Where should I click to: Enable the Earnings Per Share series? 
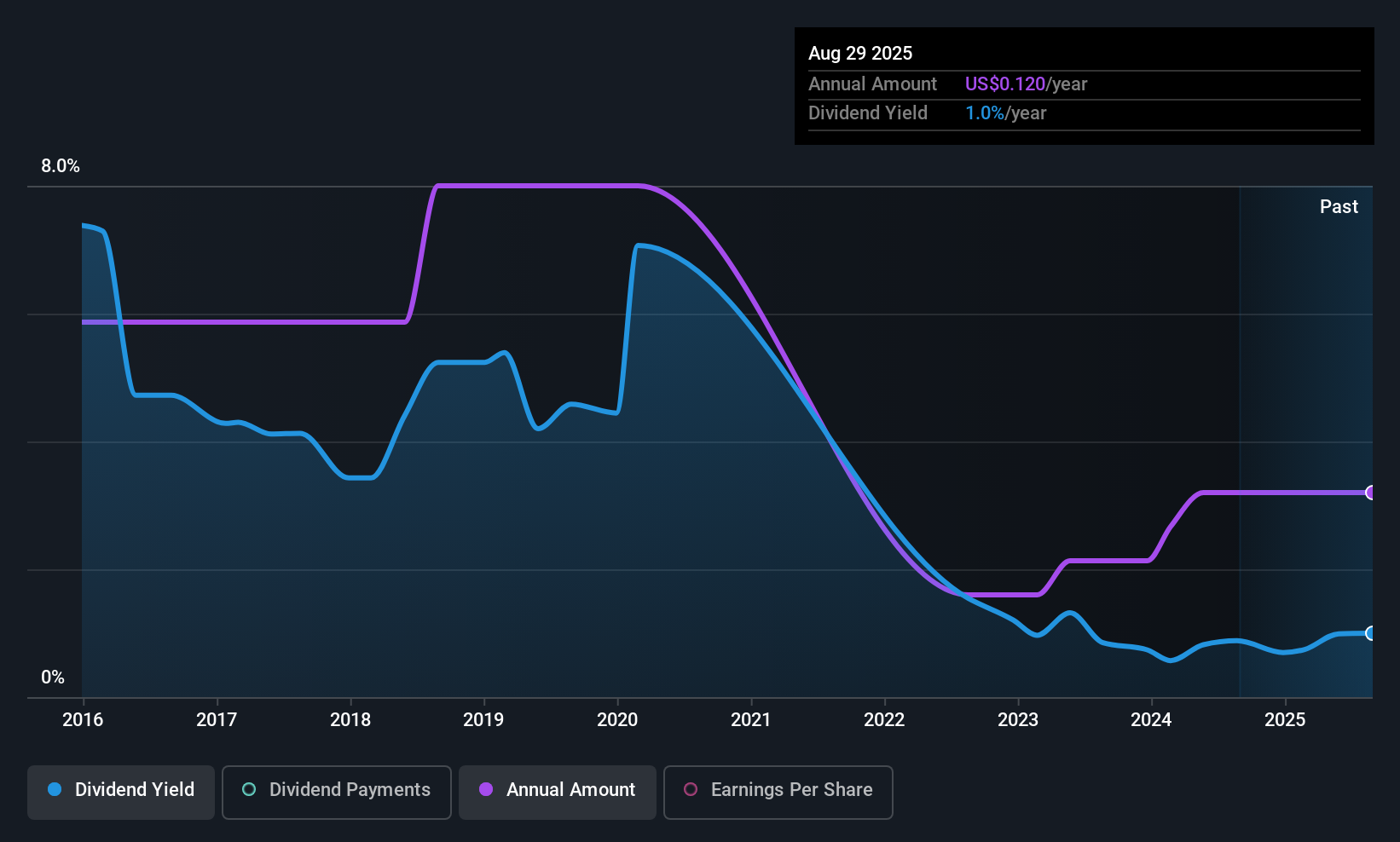tap(778, 791)
